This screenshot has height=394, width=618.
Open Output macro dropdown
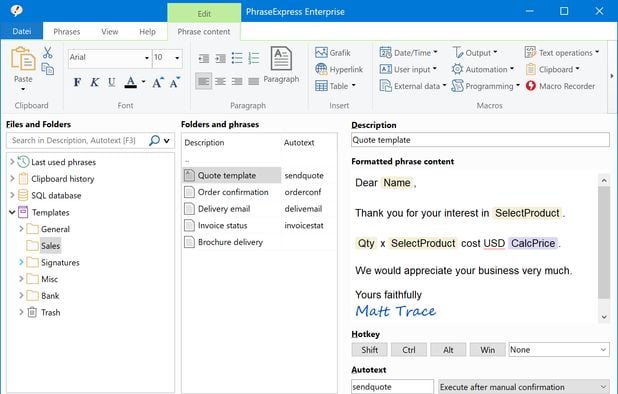point(495,52)
